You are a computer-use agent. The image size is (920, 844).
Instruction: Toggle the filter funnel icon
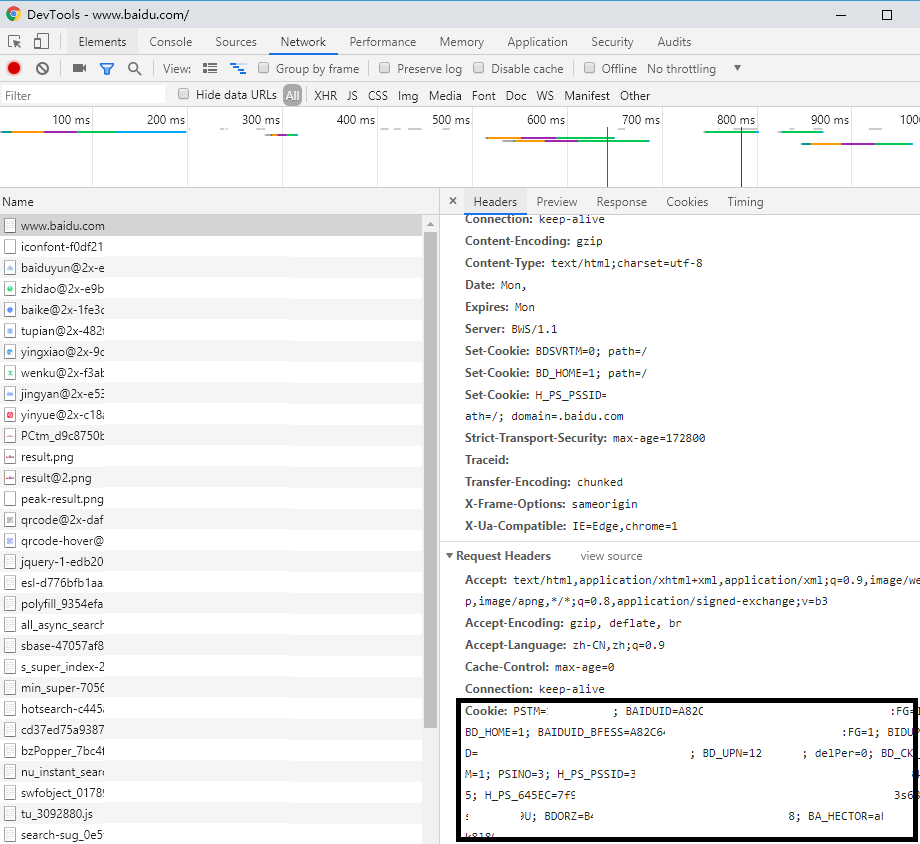pyautogui.click(x=107, y=69)
